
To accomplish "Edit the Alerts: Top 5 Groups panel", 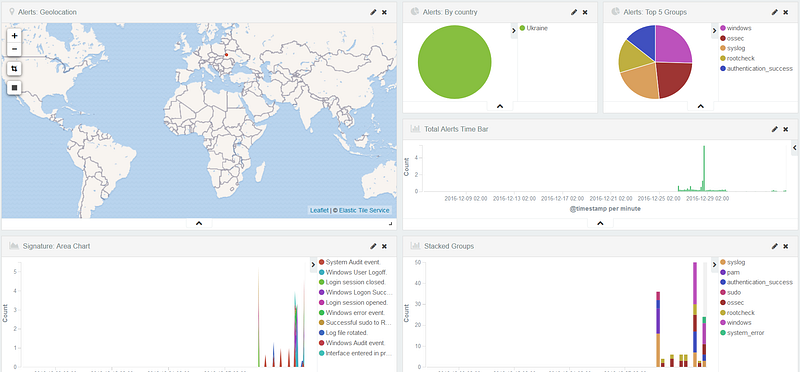I will point(774,12).
